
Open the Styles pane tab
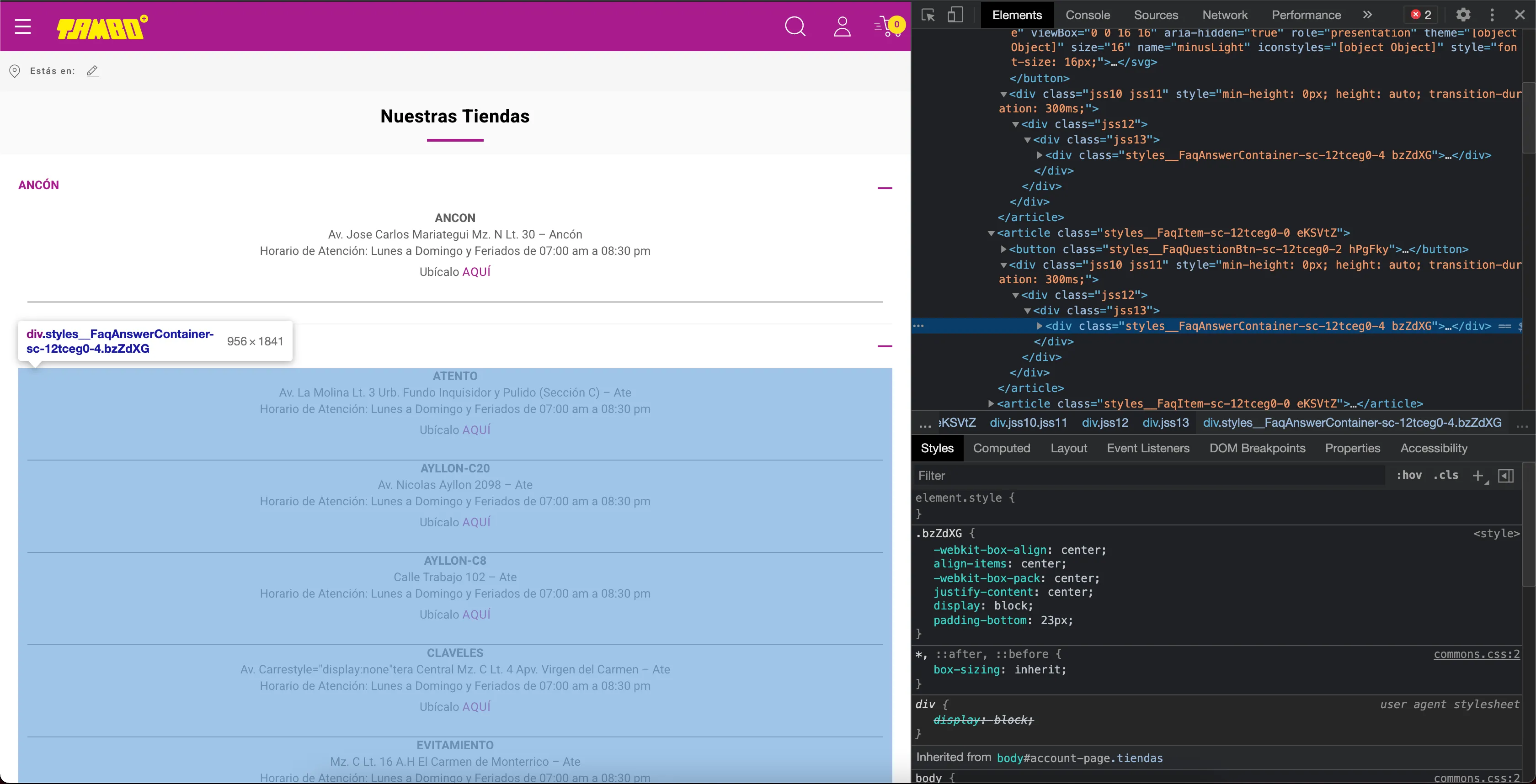pyautogui.click(x=937, y=448)
